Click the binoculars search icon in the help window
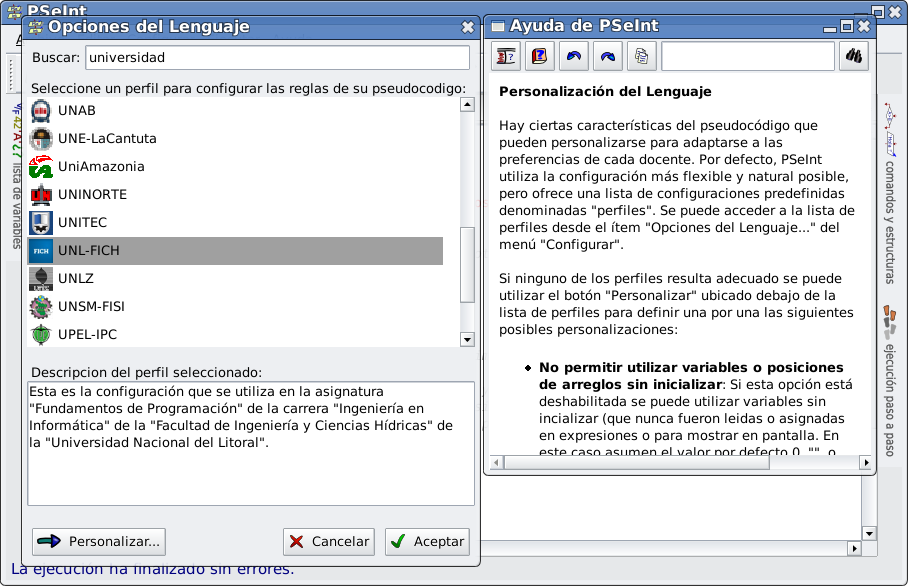Screen dimensions: 908x586 click(853, 56)
